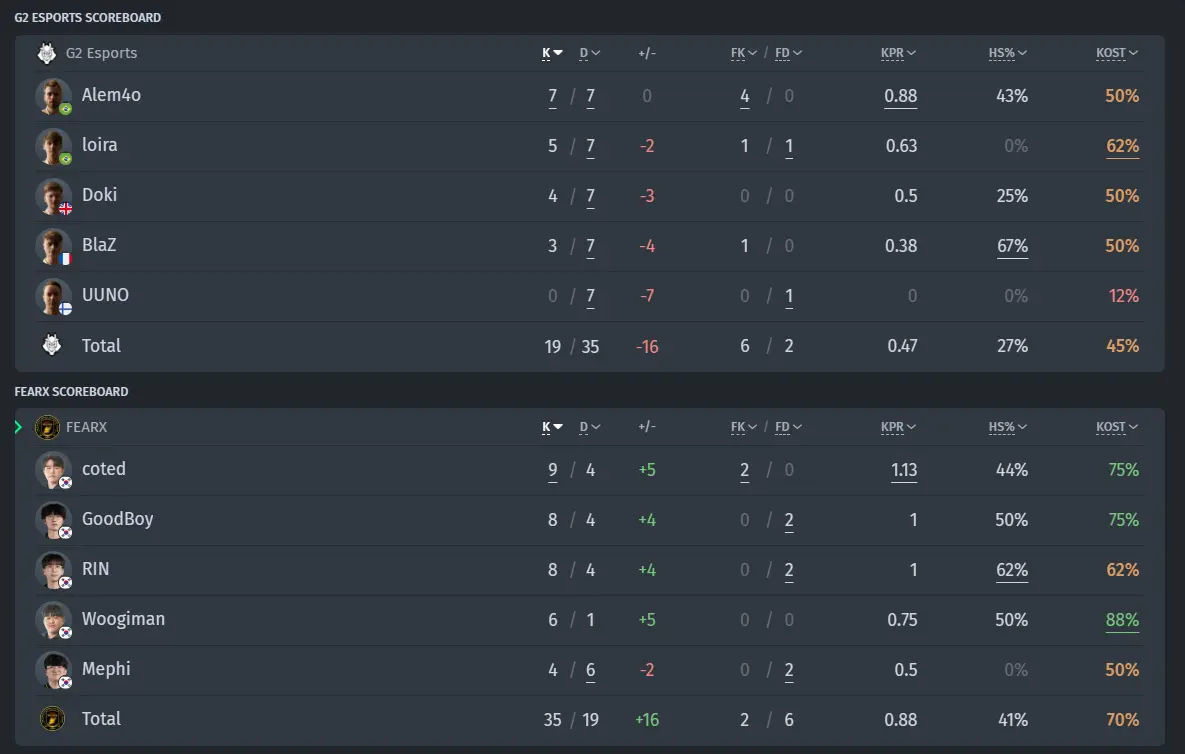Click Woogiman's player avatar
The width and height of the screenshot is (1185, 754).
(54, 620)
